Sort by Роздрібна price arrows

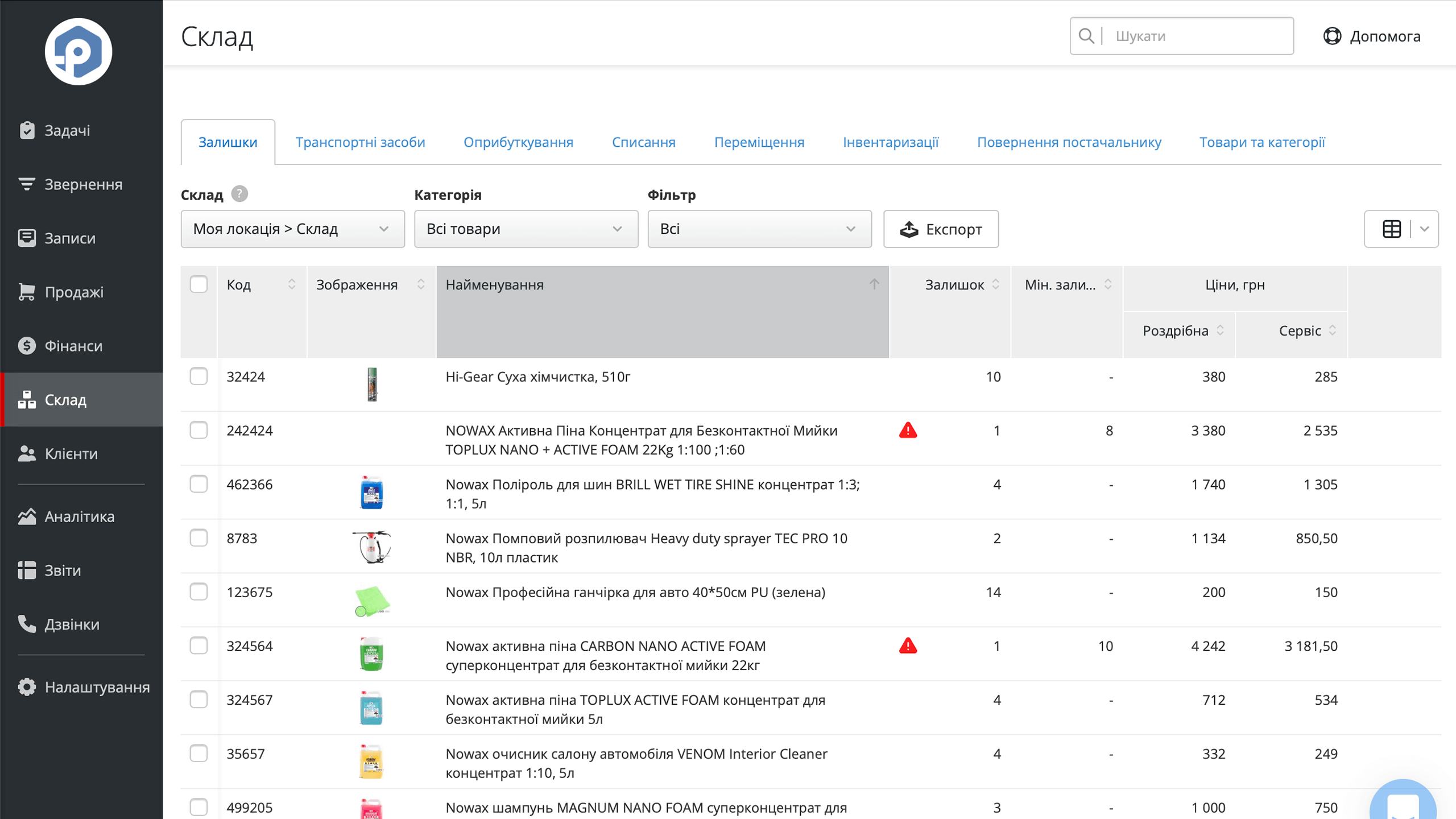coord(1221,330)
